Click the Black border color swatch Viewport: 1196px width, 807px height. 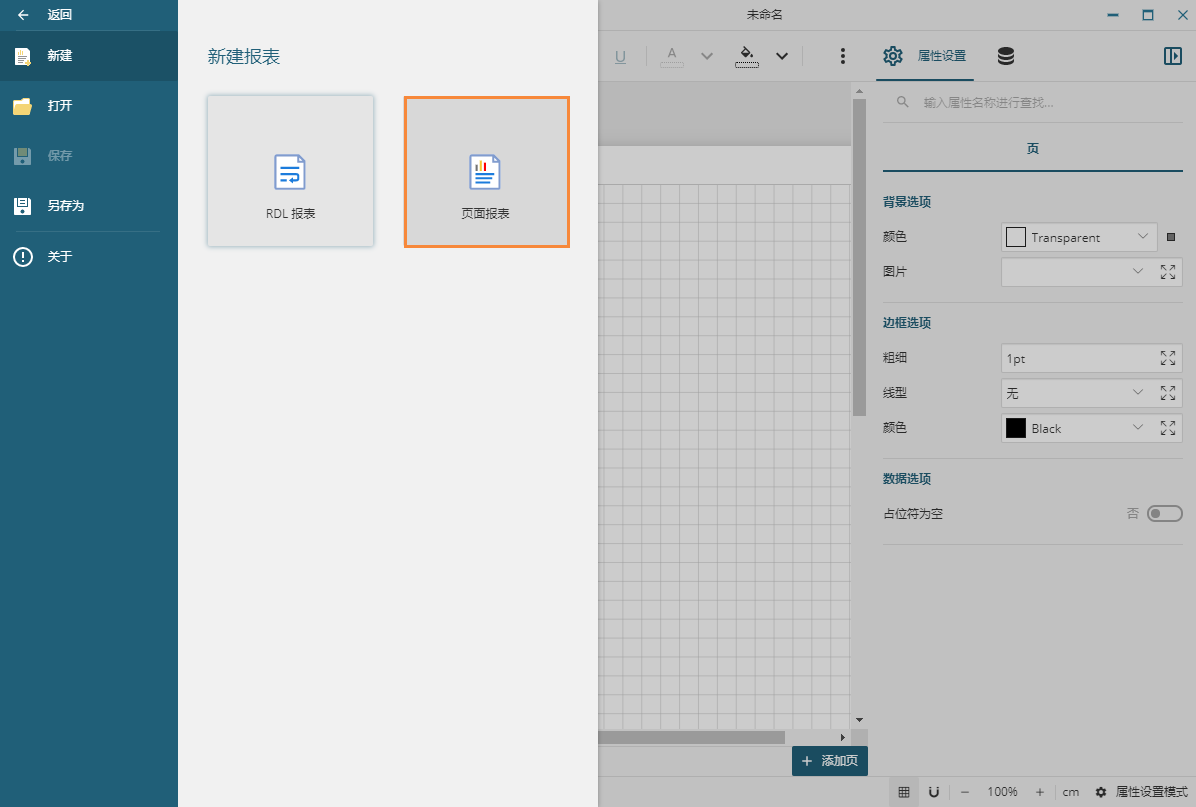point(1016,428)
